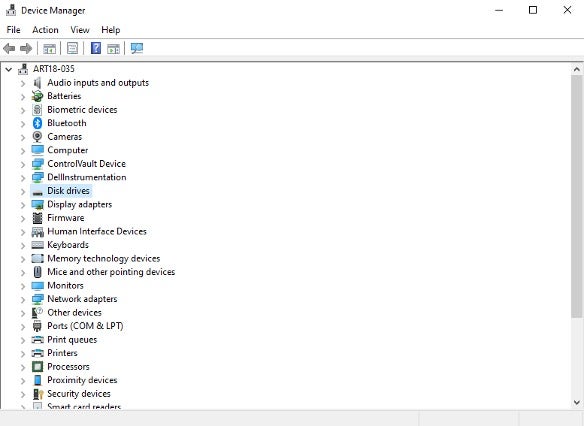Select the Human Interface Devices label
584x426 pixels.
click(x=97, y=231)
